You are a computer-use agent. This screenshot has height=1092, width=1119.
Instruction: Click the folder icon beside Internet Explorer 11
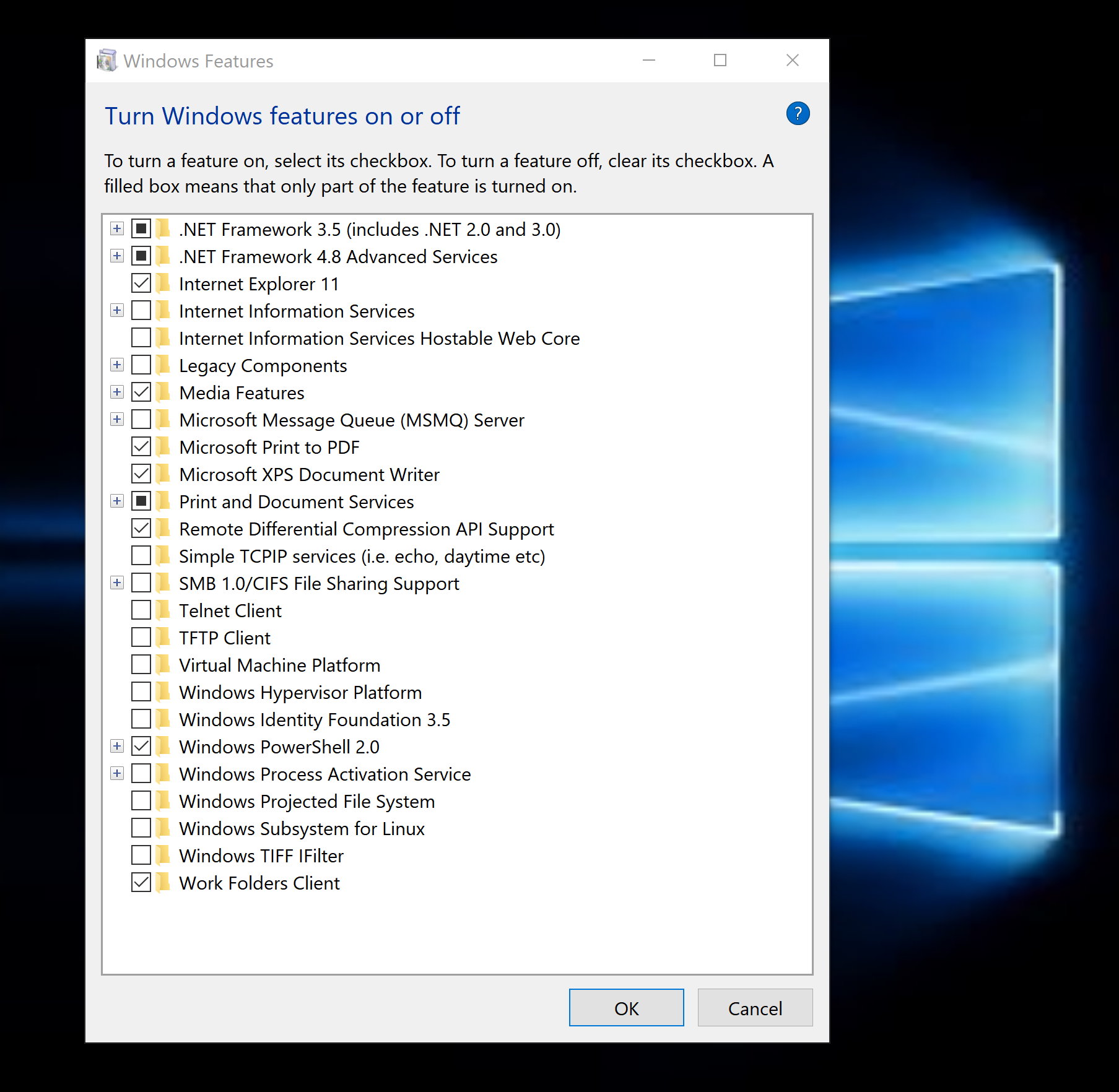pos(163,284)
